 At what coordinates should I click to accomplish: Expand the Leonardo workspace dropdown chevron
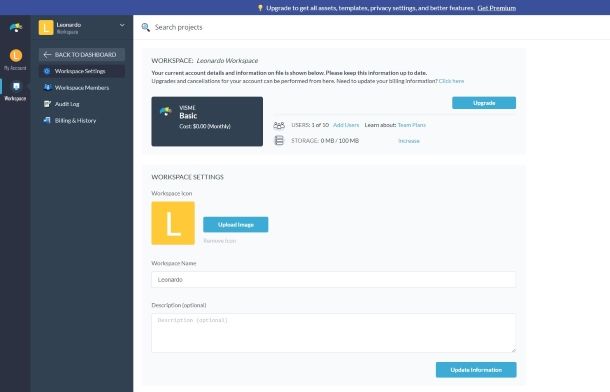122,25
